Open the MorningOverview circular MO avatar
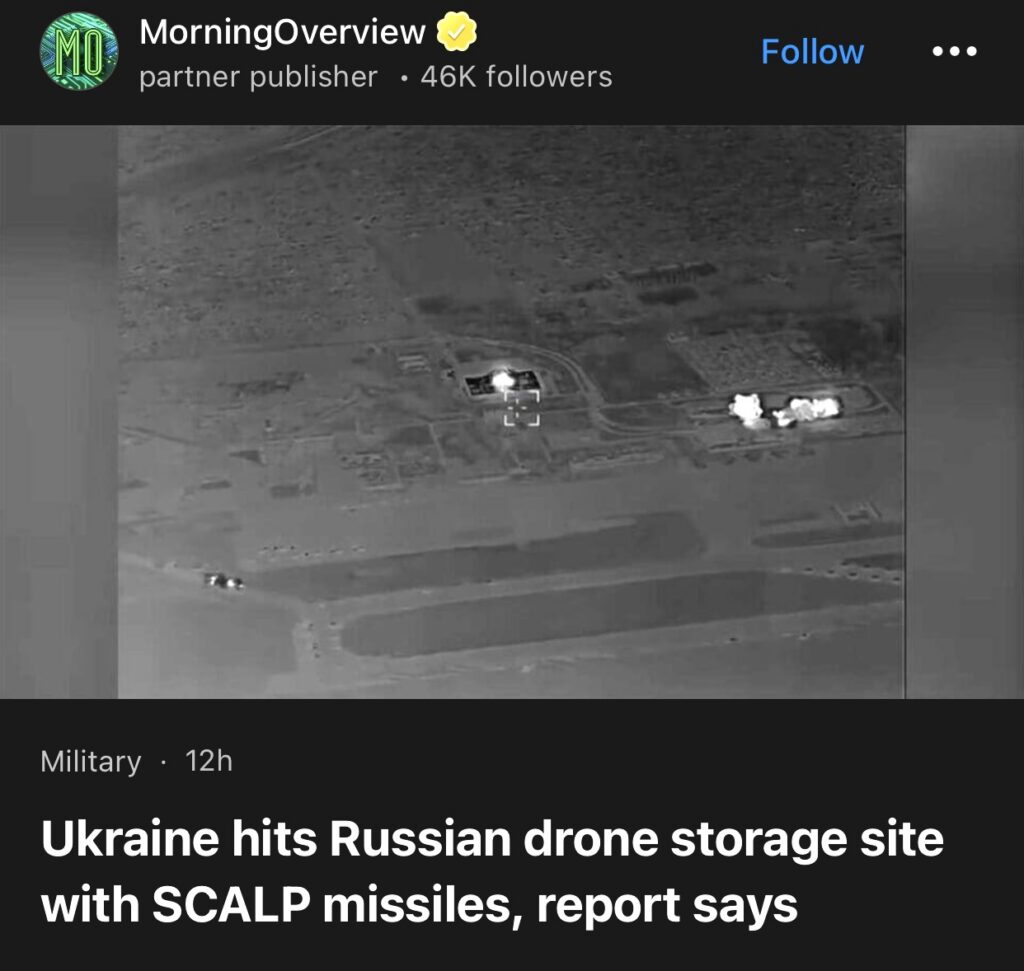Image resolution: width=1024 pixels, height=971 pixels. click(x=79, y=51)
